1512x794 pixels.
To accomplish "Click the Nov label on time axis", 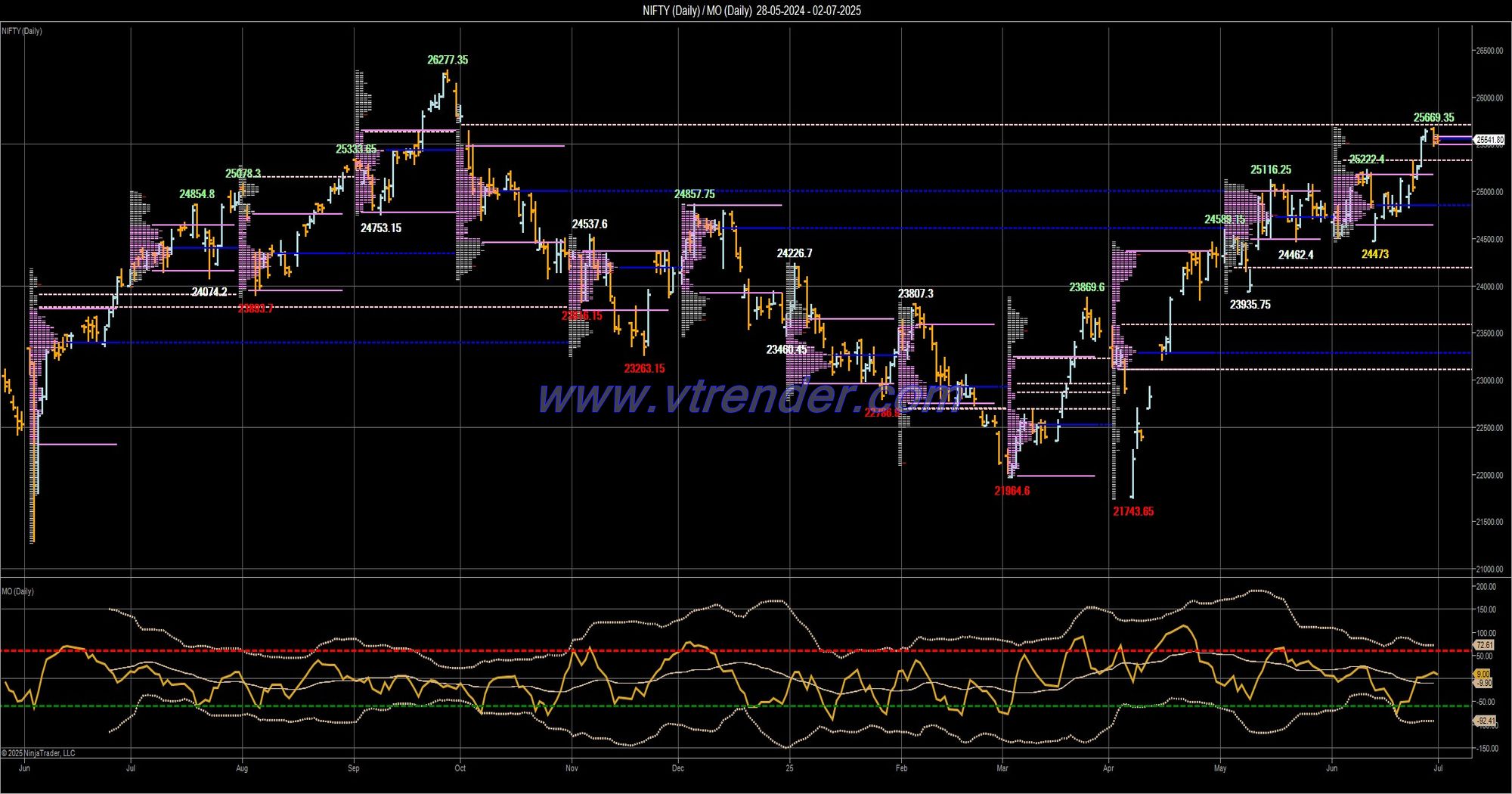I will point(572,768).
